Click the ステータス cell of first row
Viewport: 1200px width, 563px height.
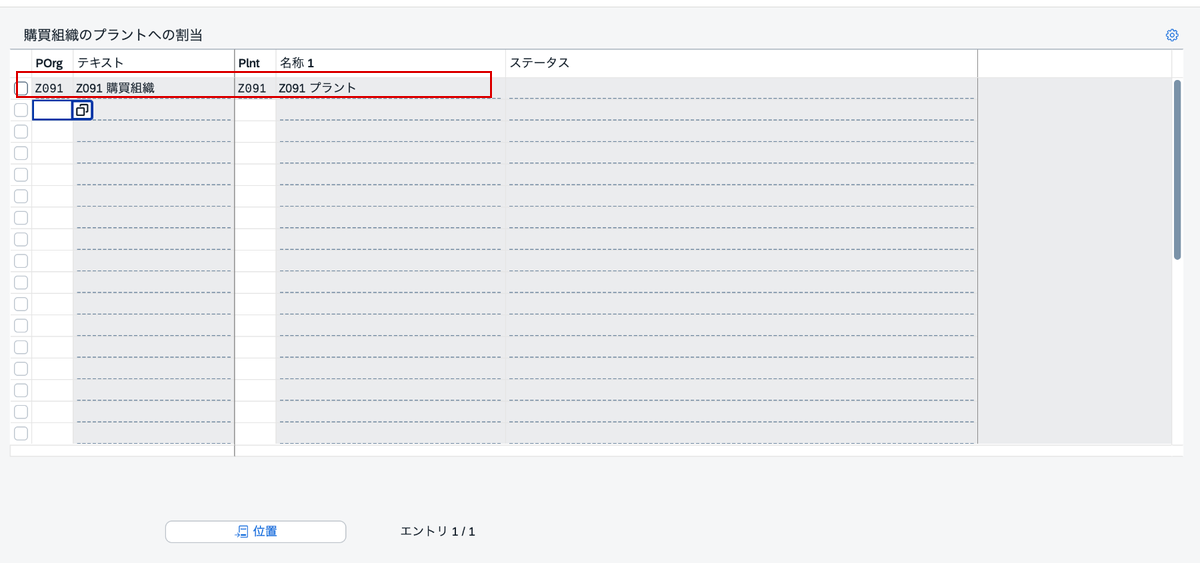(741, 88)
